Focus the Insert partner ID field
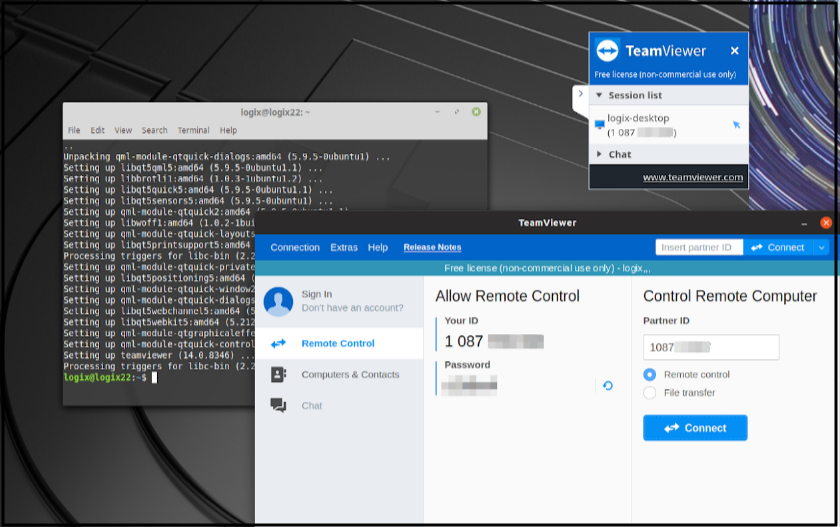Screen dimensions: 840x527 point(699,247)
